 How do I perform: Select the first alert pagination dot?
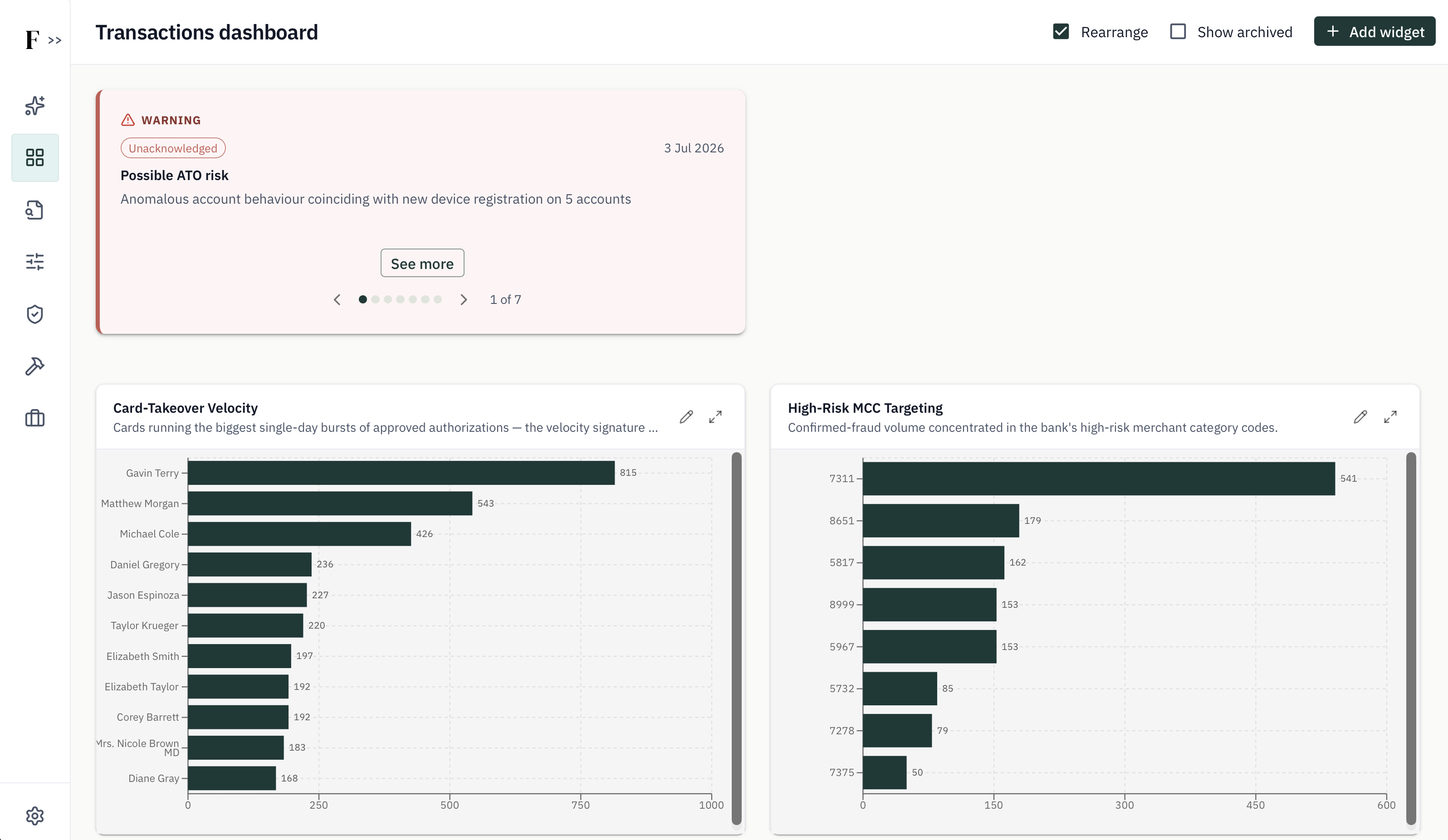coord(362,299)
